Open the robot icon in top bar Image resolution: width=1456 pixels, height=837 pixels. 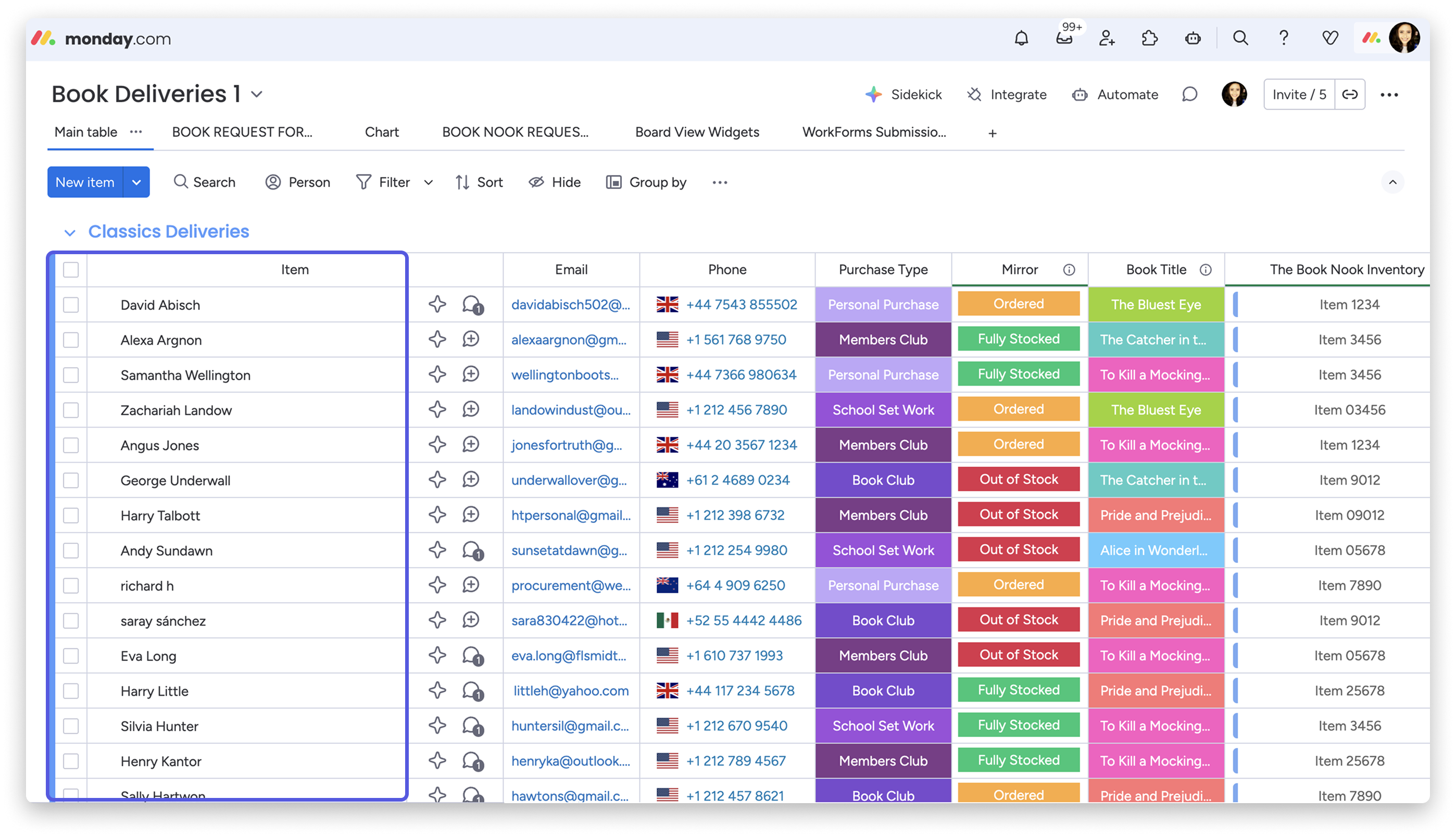coord(1193,39)
